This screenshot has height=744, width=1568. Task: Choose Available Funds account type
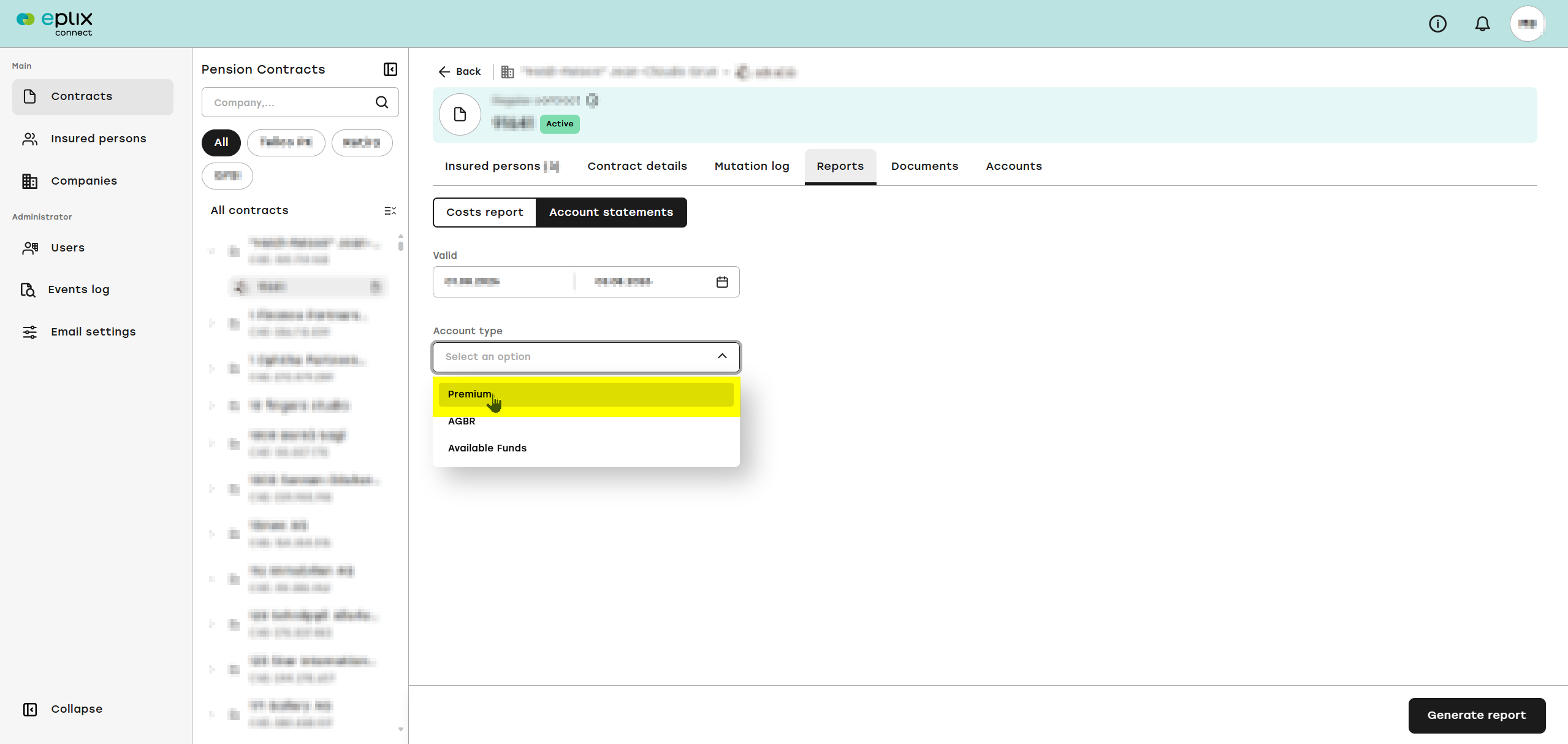pos(586,448)
